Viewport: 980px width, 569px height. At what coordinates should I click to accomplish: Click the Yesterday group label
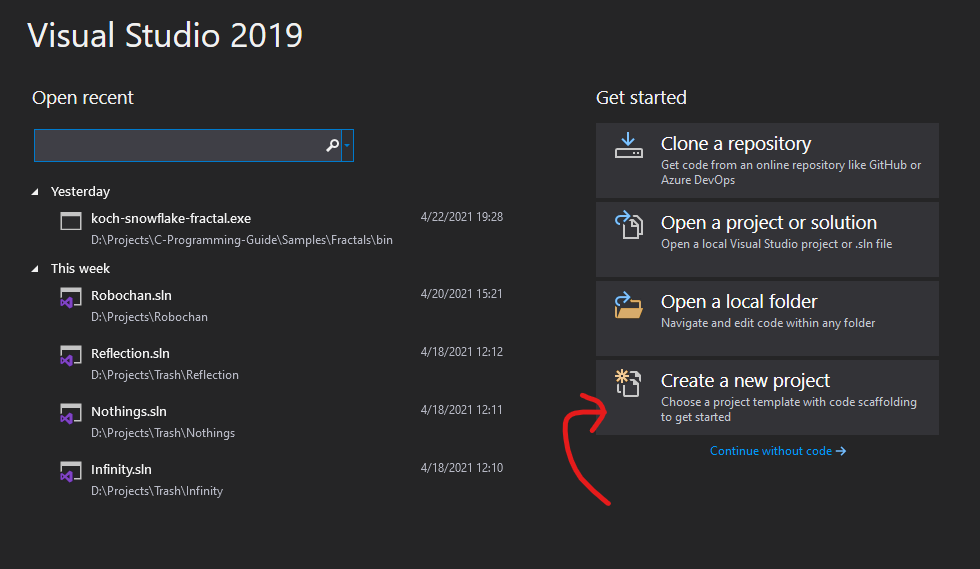point(80,192)
